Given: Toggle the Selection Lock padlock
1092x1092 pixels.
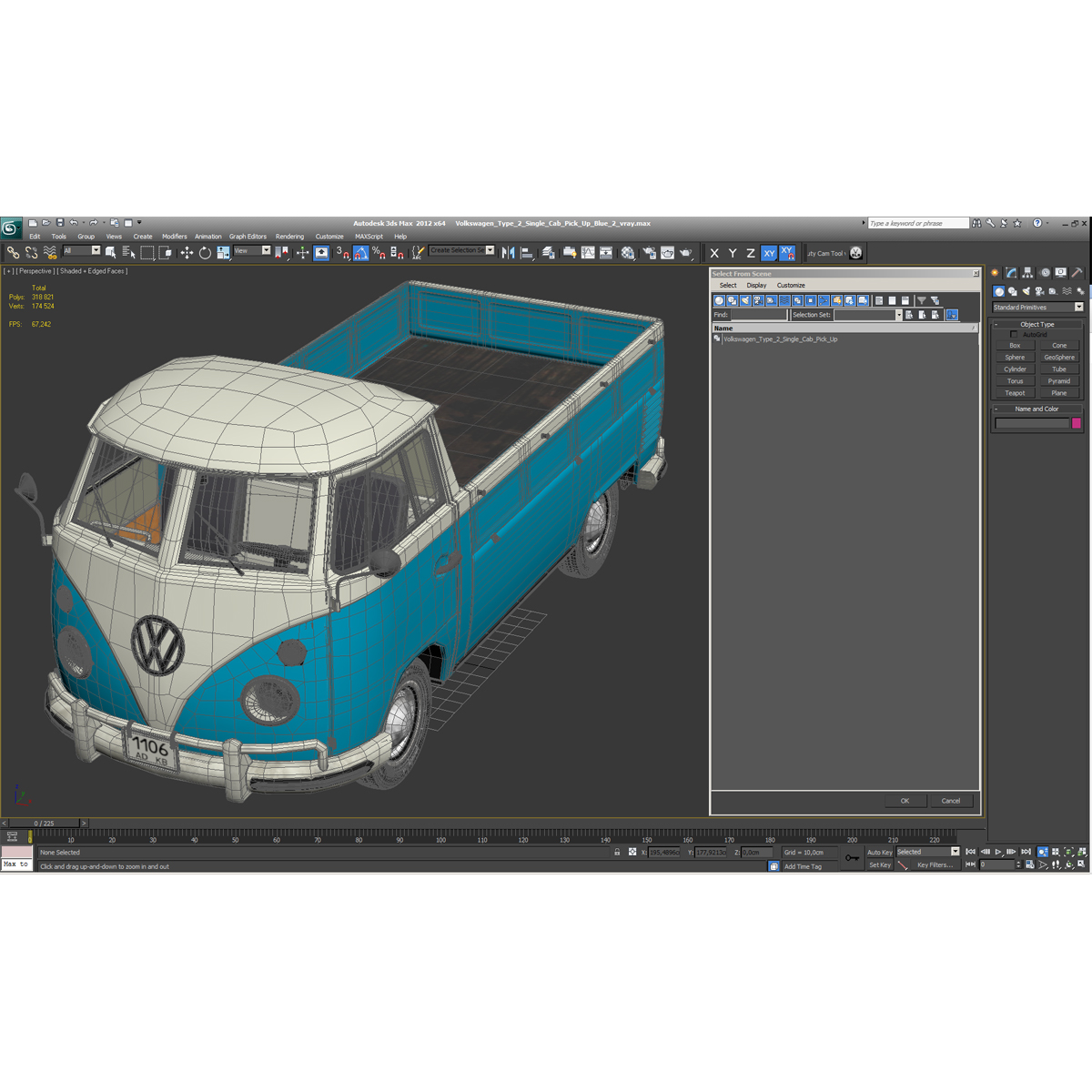Looking at the screenshot, I should [617, 852].
